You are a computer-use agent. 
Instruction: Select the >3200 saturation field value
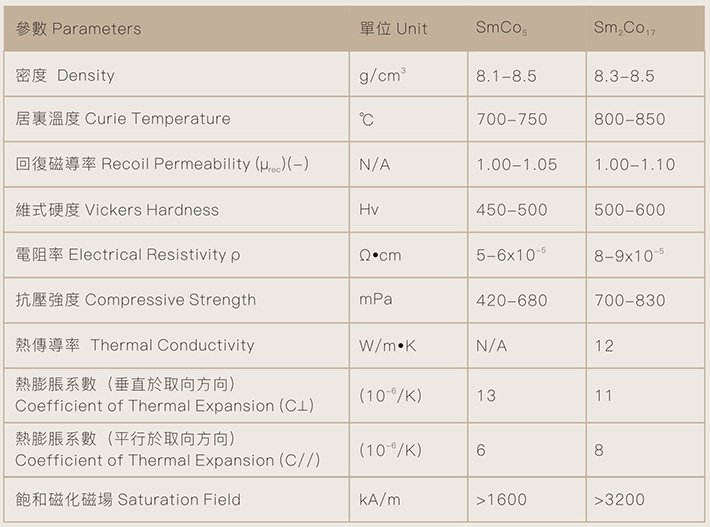619,499
